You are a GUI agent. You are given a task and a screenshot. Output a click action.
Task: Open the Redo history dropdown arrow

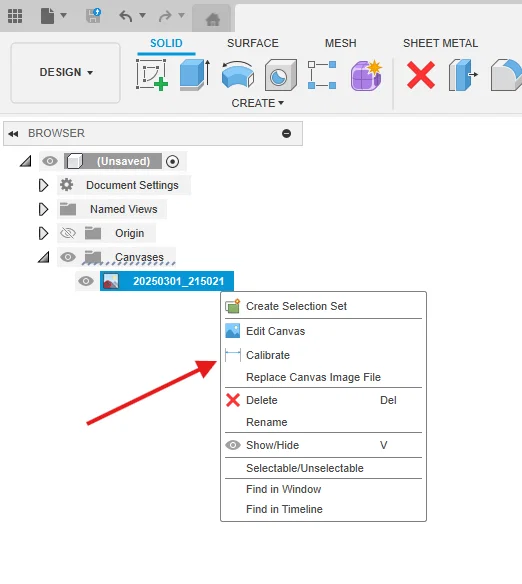pos(181,15)
